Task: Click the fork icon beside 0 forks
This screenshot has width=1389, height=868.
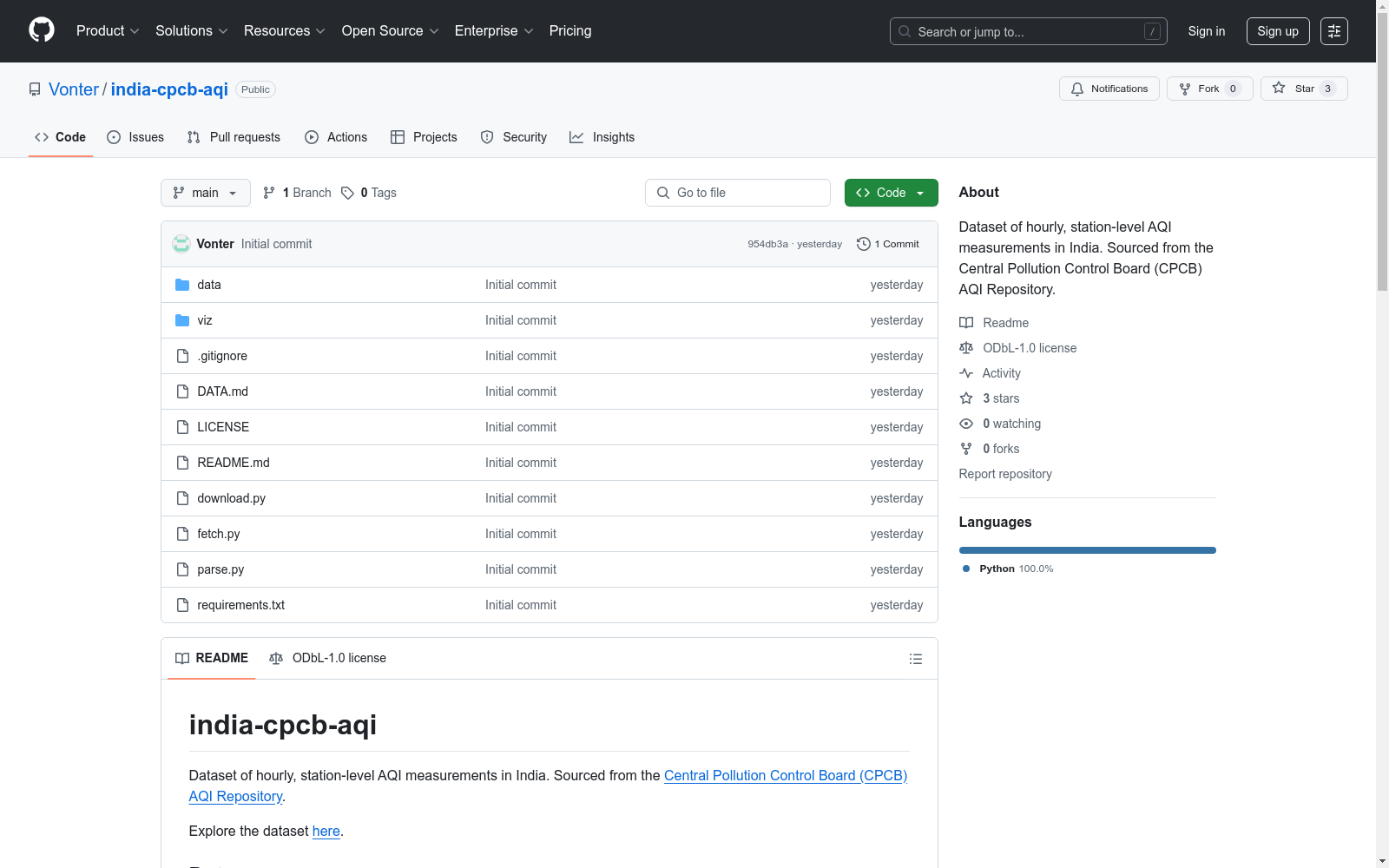Action: (966, 449)
